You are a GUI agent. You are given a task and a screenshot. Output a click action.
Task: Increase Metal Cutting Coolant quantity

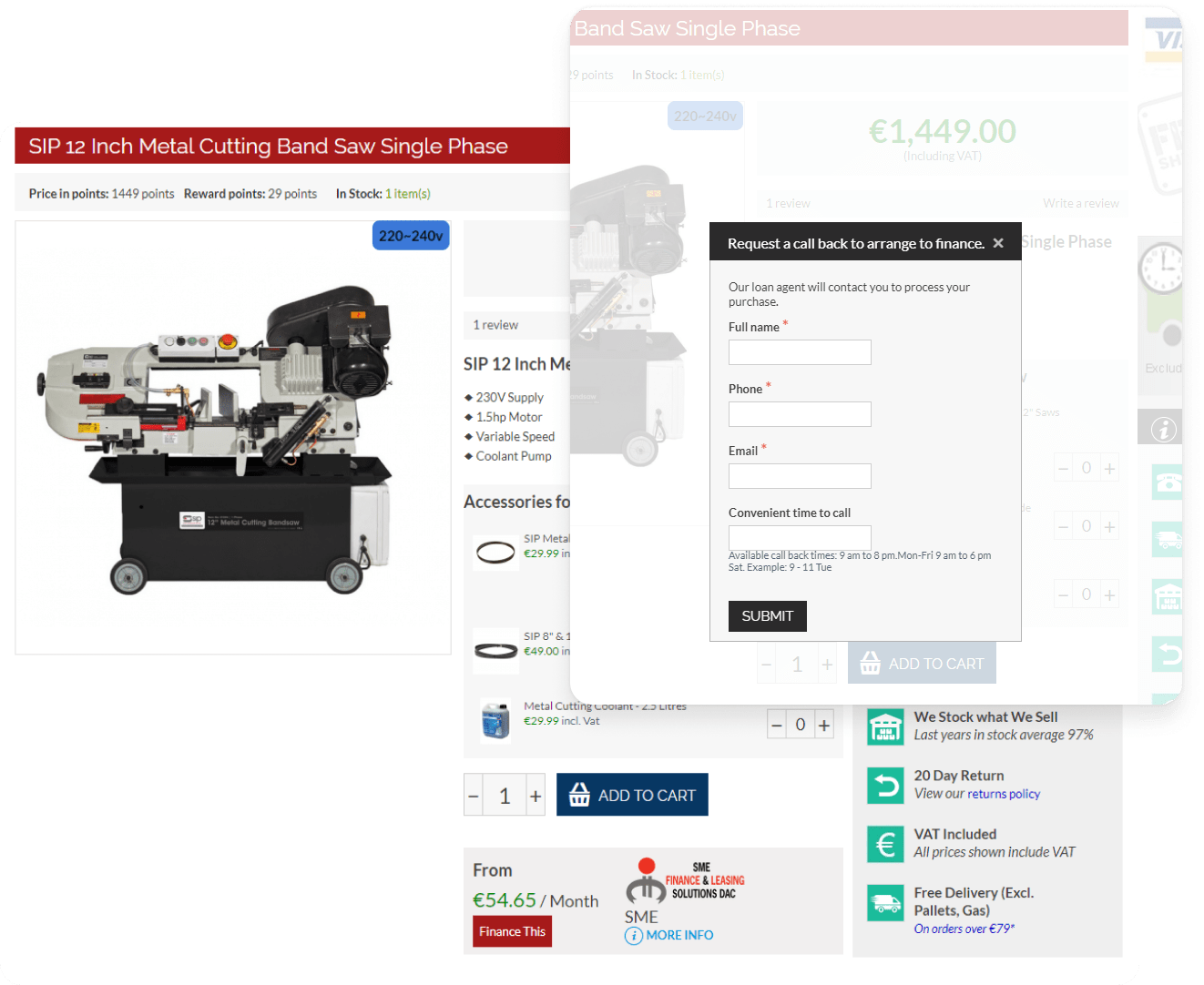tap(824, 725)
